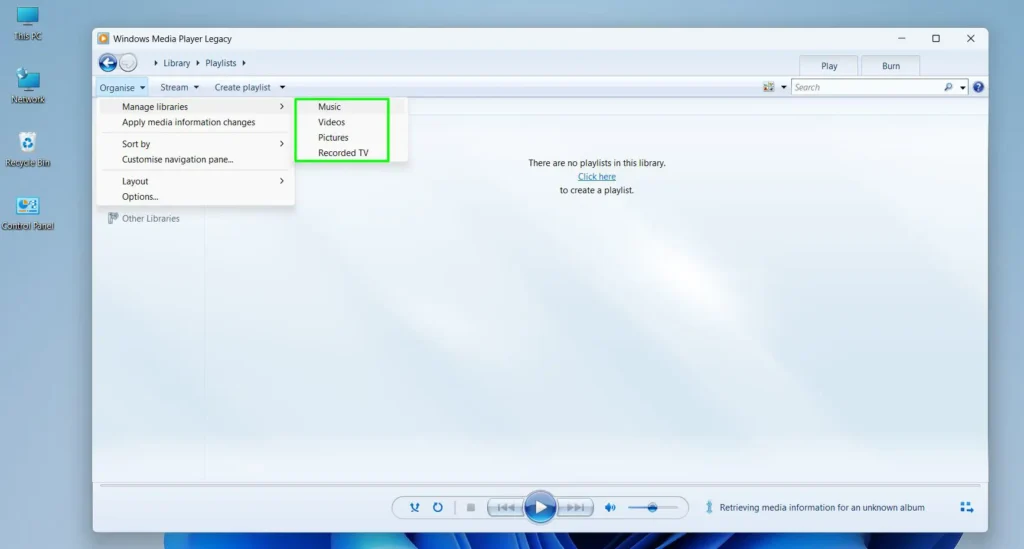Expand Manage libraries submenu

coord(196,106)
